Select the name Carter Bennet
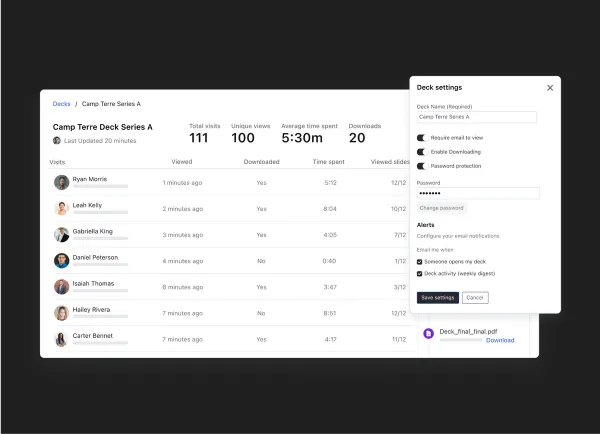This screenshot has height=434, width=600. click(x=93, y=335)
